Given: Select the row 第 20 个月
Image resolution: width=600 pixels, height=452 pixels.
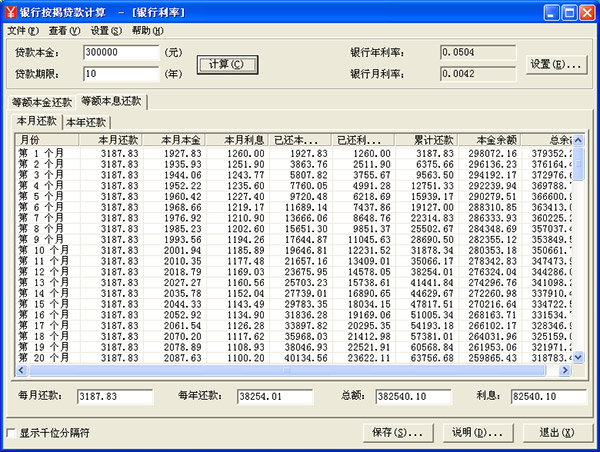Looking at the screenshot, I should (294, 358).
